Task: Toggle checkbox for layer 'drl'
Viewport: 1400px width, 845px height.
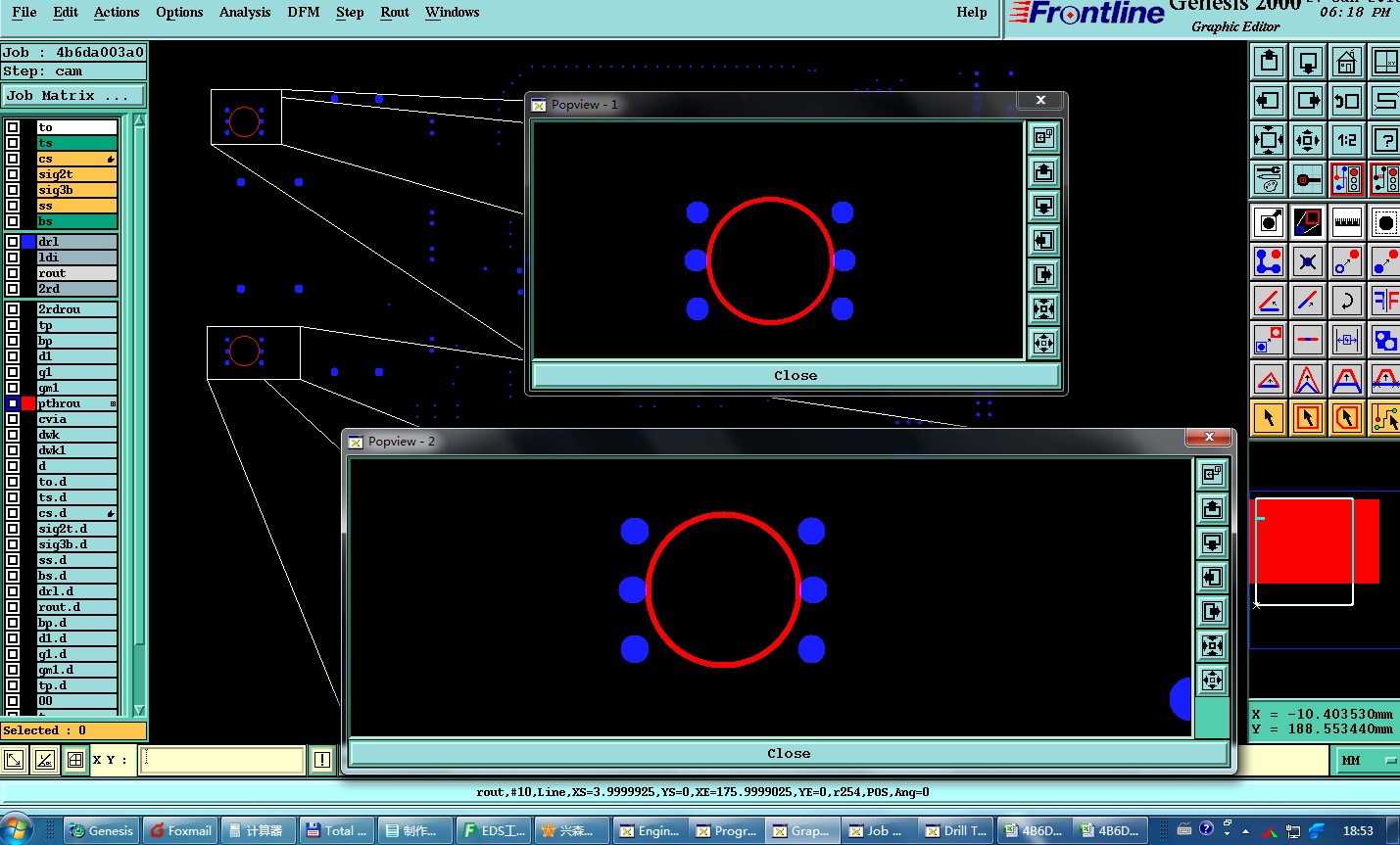Action: pyautogui.click(x=13, y=242)
